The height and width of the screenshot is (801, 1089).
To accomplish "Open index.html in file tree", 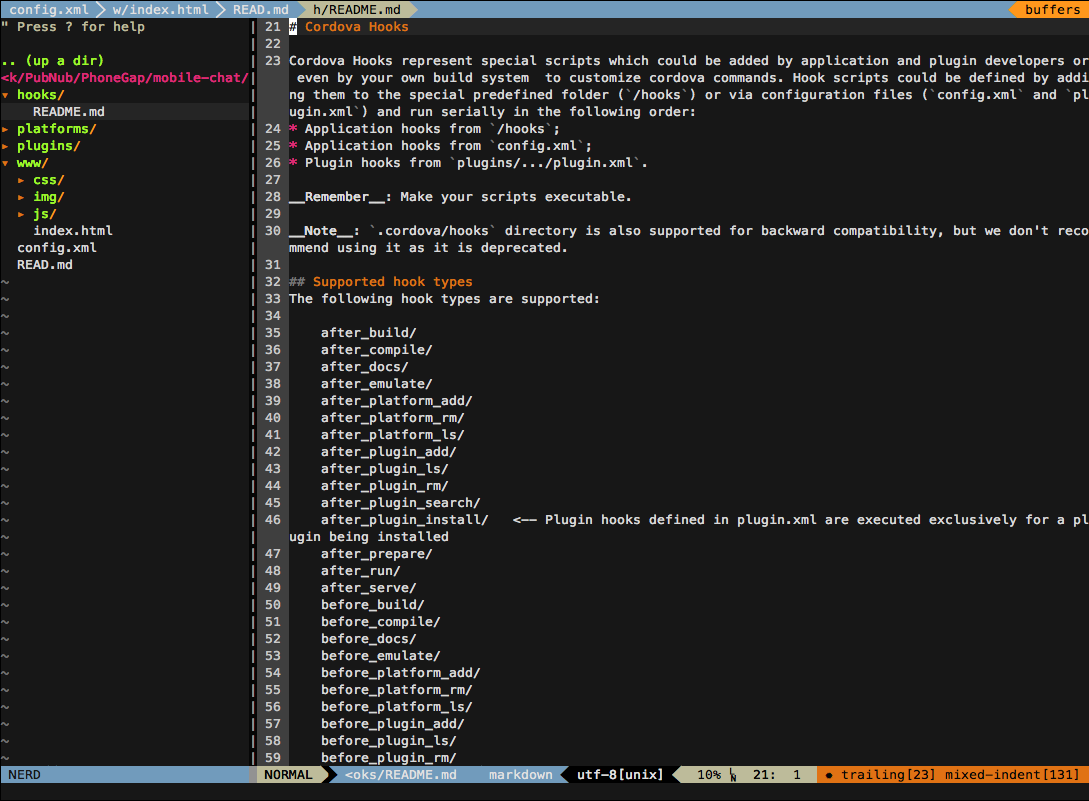I will pyautogui.click(x=72, y=231).
